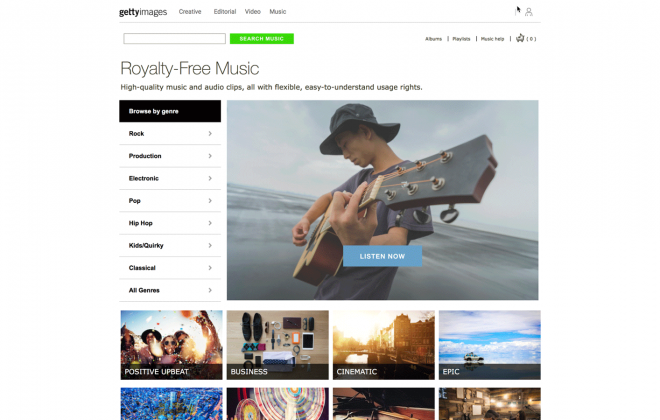The image size is (660, 420).
Task: Choose the Classical genre
Action: pos(170,268)
